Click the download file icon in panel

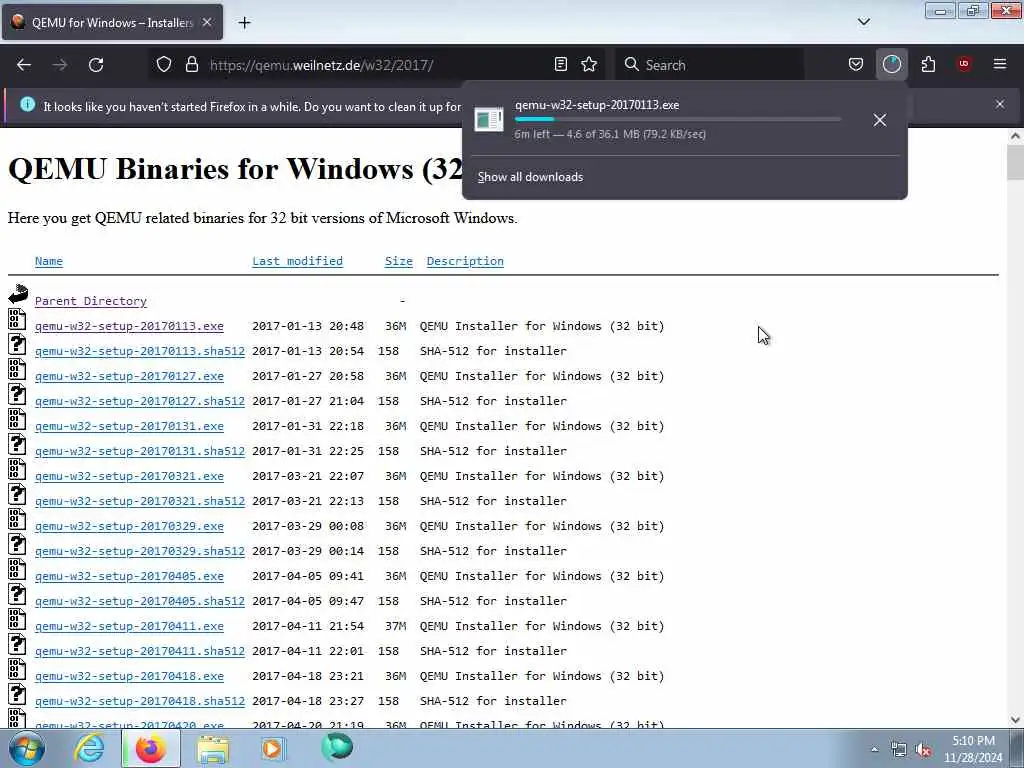click(x=488, y=120)
